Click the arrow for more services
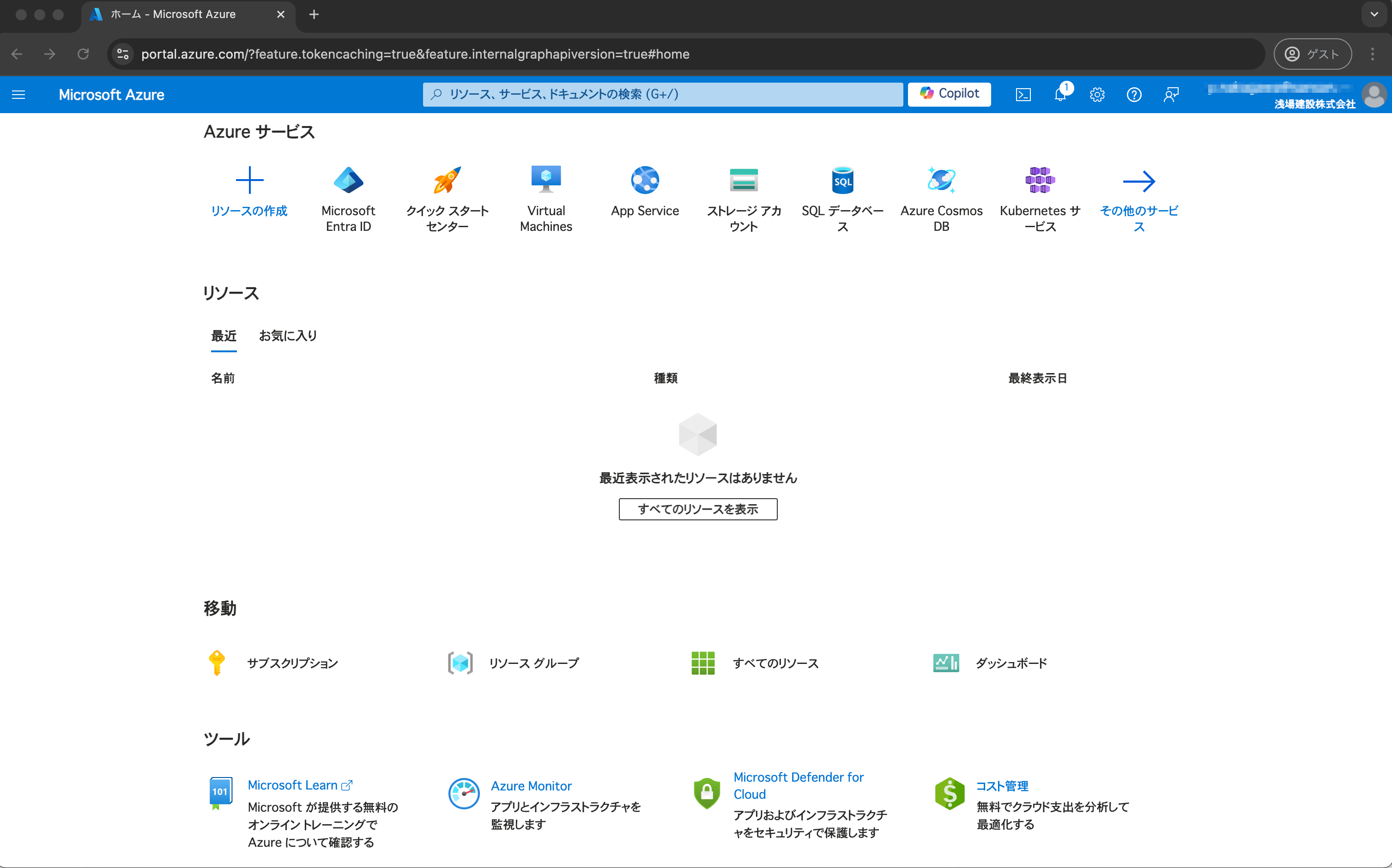 pyautogui.click(x=1139, y=181)
